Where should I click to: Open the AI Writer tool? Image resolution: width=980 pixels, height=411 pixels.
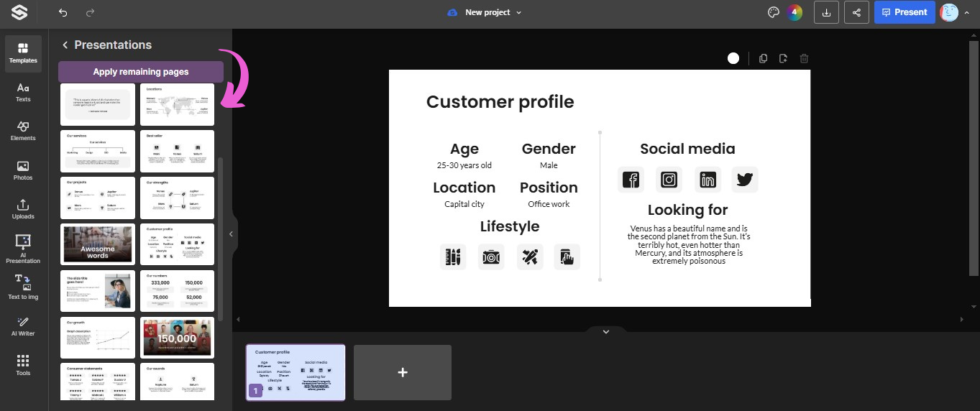(x=22, y=326)
